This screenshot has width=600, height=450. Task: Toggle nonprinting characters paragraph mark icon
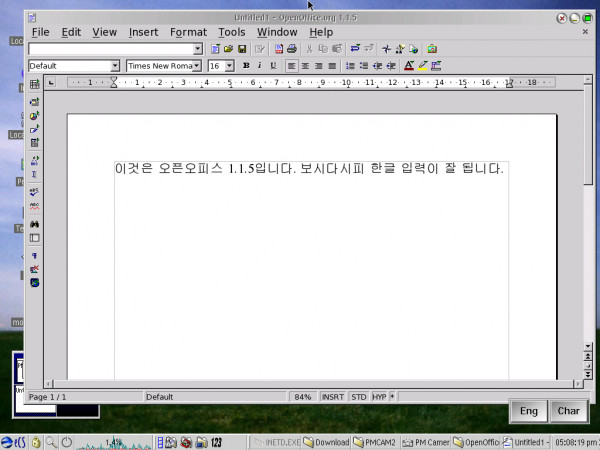35,256
